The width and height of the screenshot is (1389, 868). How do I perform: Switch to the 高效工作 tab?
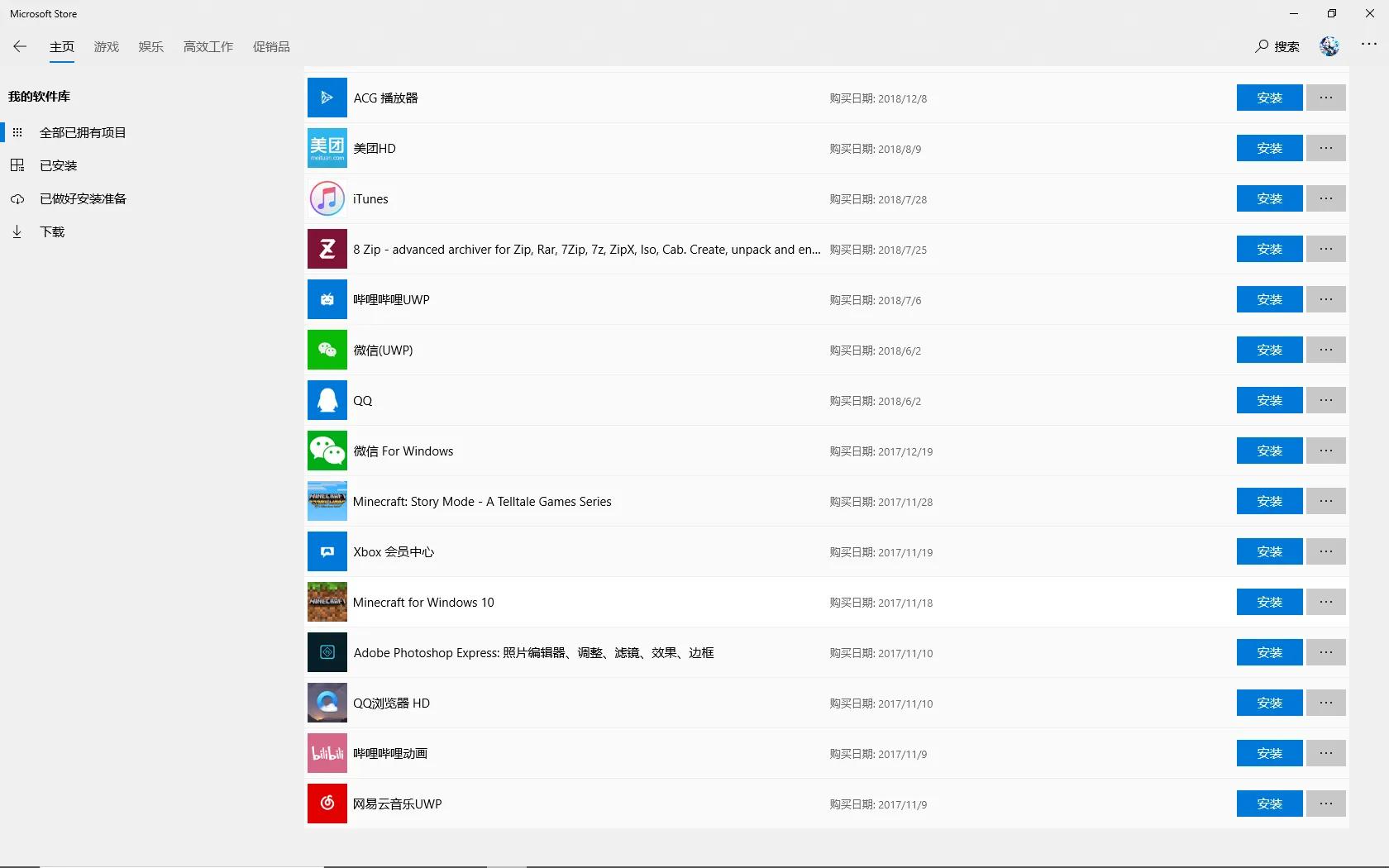(208, 46)
